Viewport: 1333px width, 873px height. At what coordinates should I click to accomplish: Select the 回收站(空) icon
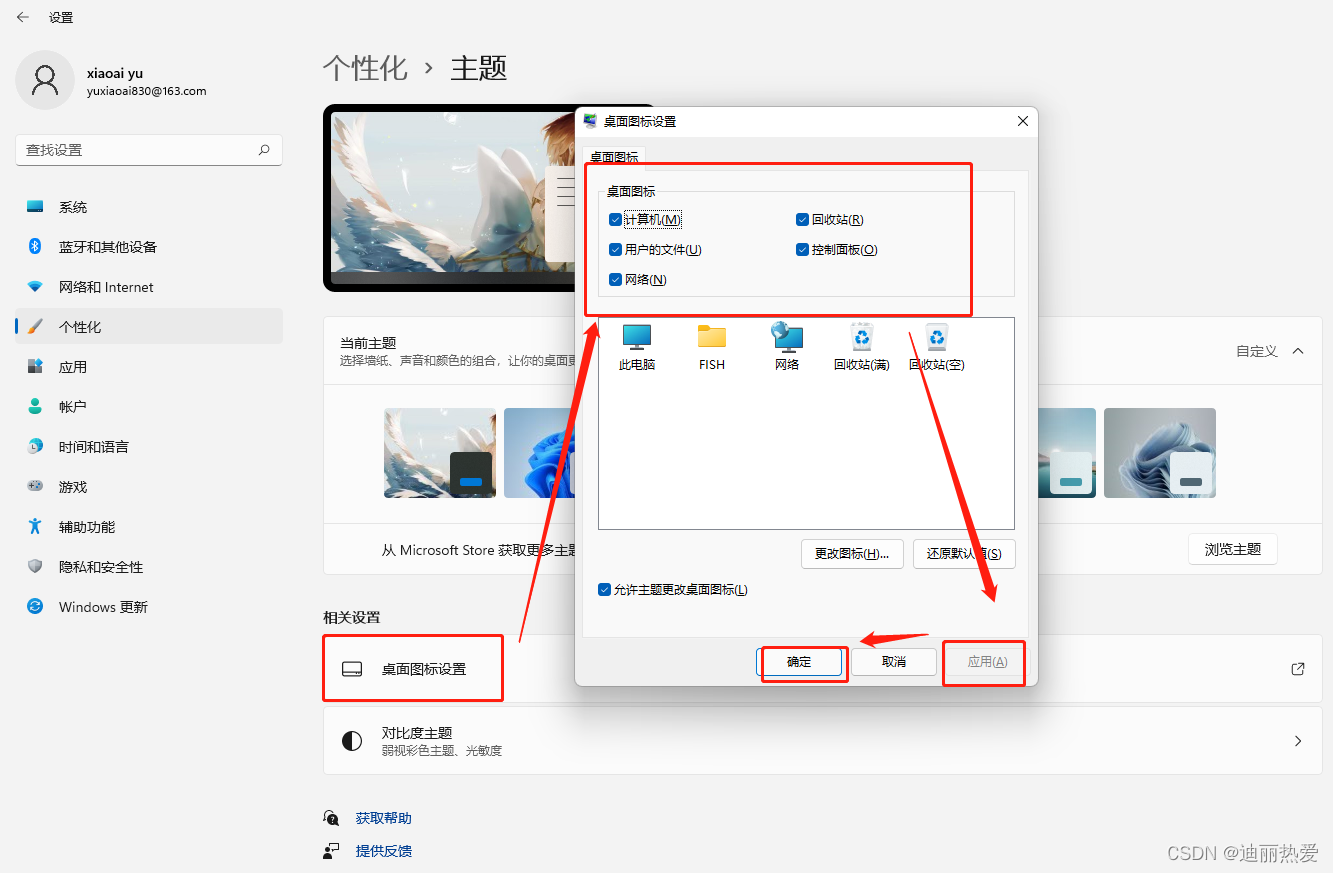(936, 347)
